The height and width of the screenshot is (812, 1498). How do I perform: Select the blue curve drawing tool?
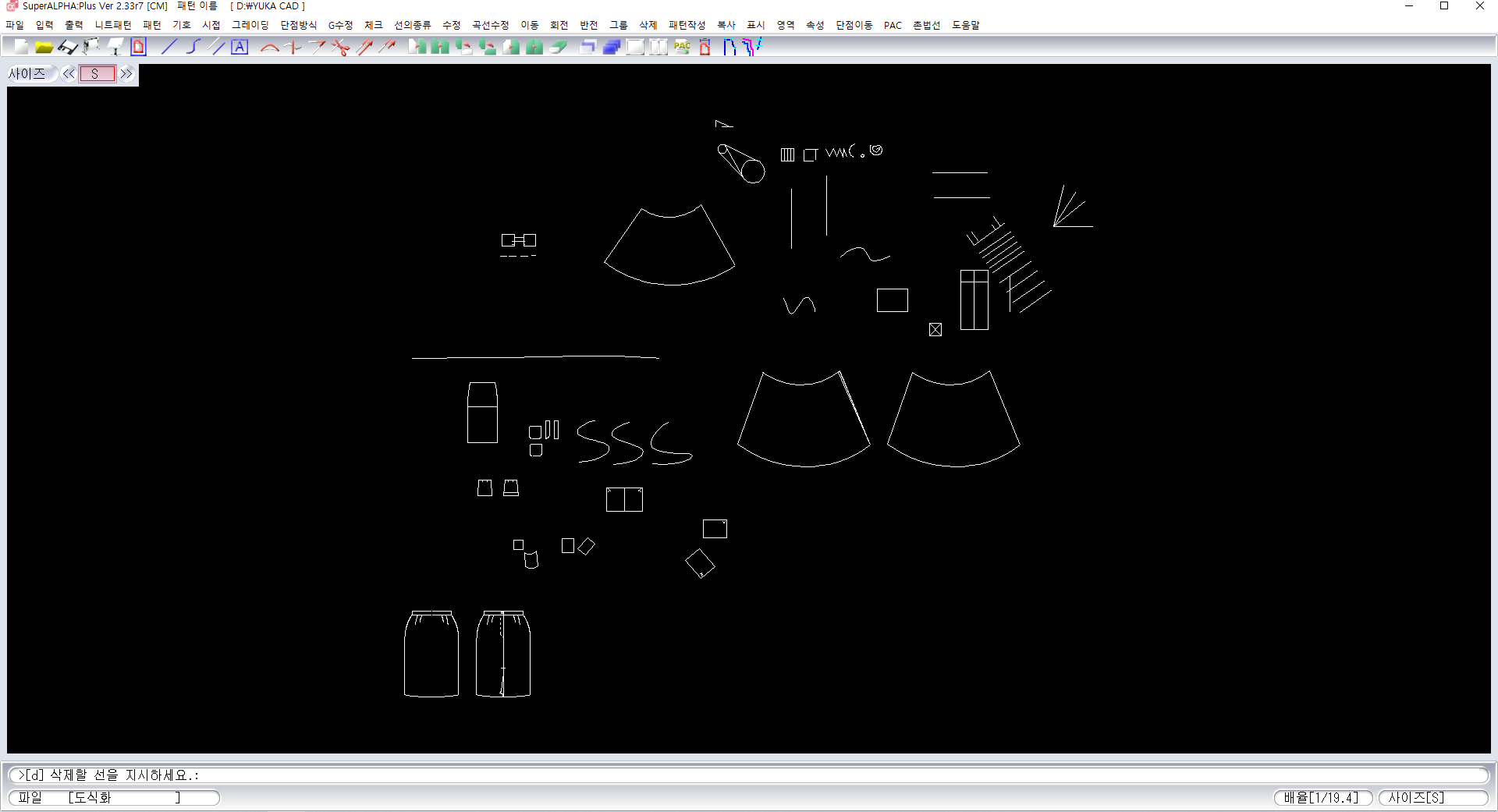pyautogui.click(x=193, y=47)
